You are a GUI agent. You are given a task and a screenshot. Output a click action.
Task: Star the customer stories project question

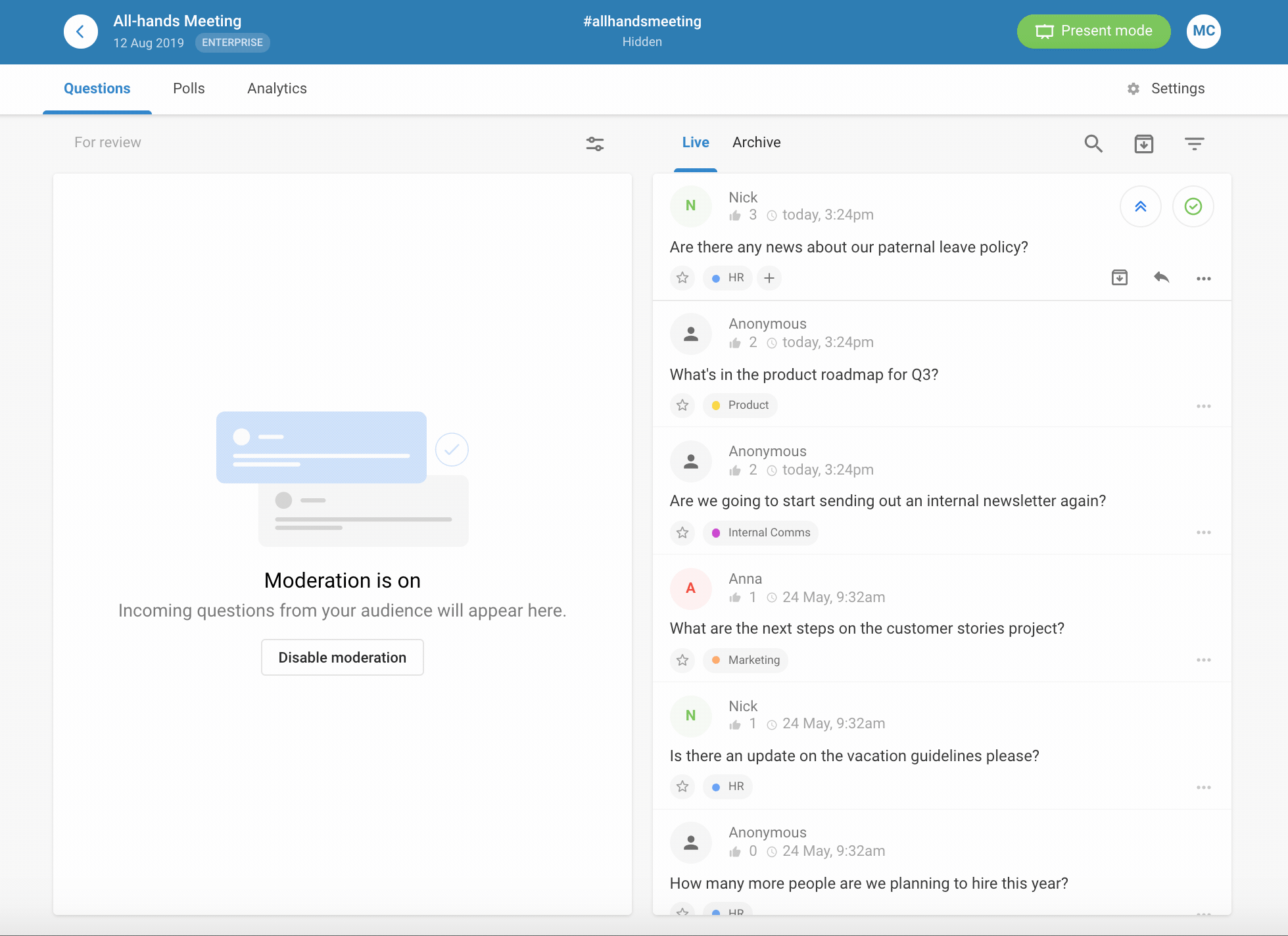[682, 660]
